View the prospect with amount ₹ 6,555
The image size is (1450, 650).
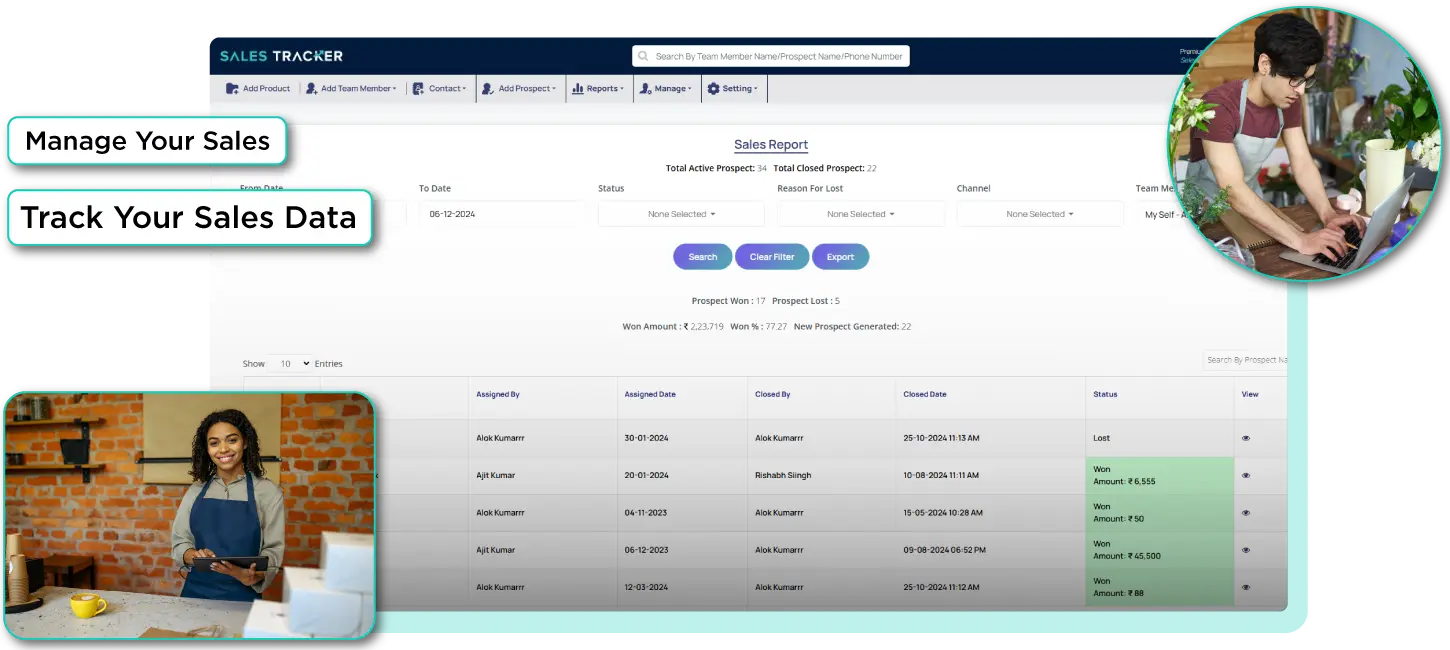(x=1246, y=476)
